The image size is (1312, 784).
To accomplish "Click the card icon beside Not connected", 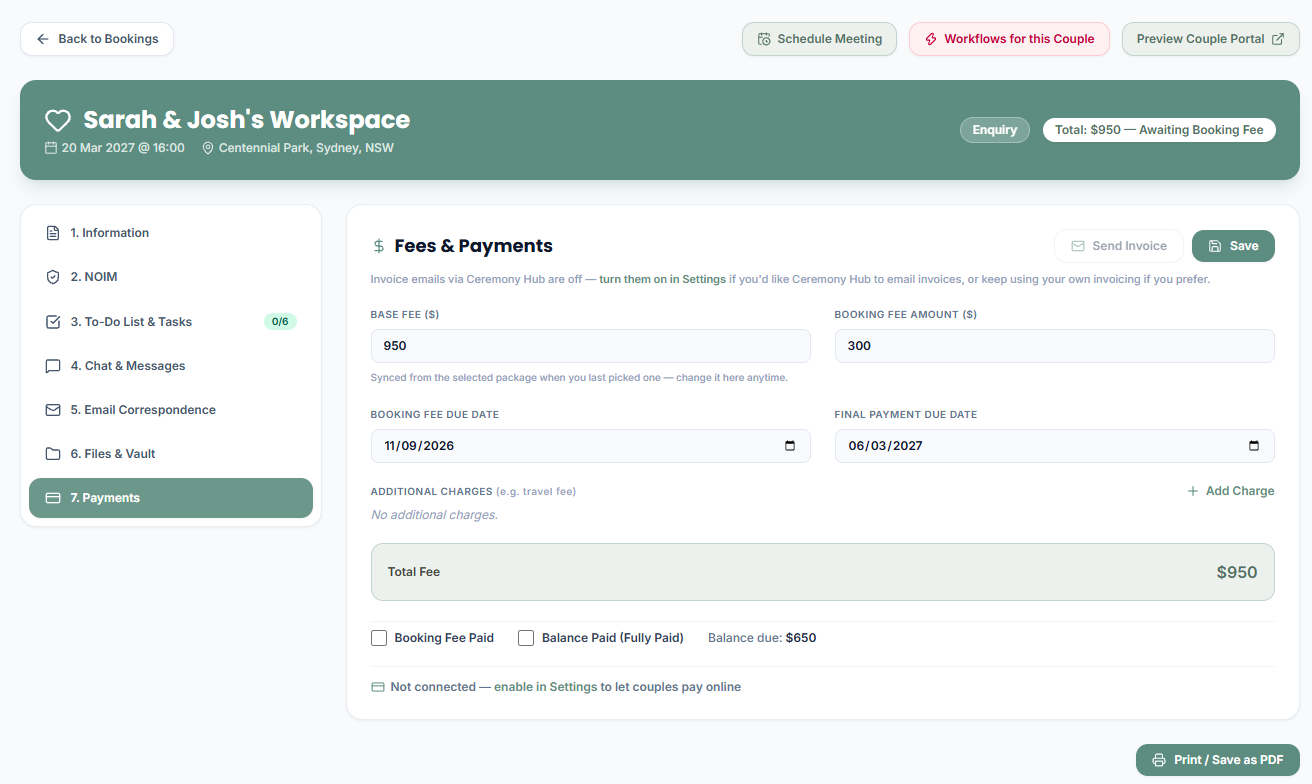I will tap(378, 687).
